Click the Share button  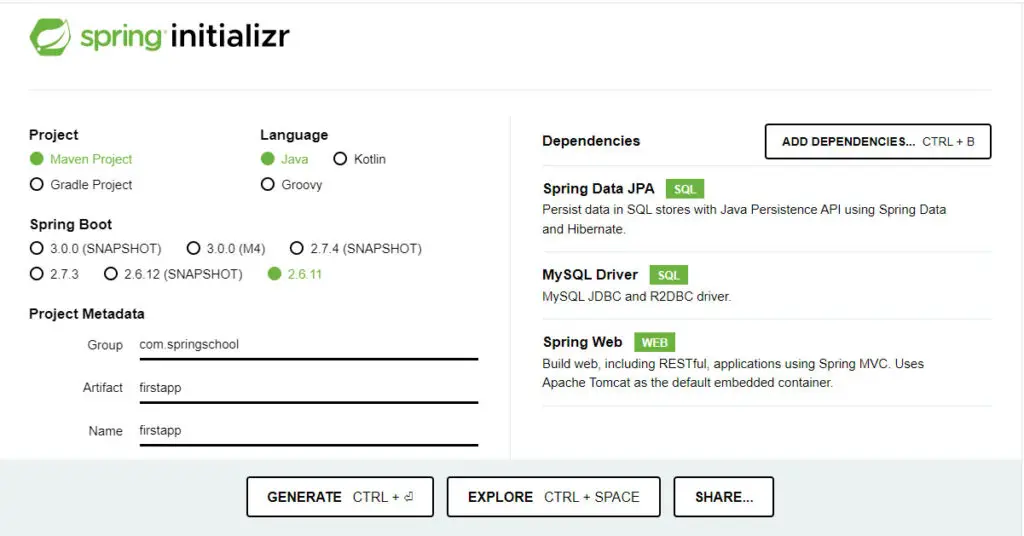(x=723, y=497)
